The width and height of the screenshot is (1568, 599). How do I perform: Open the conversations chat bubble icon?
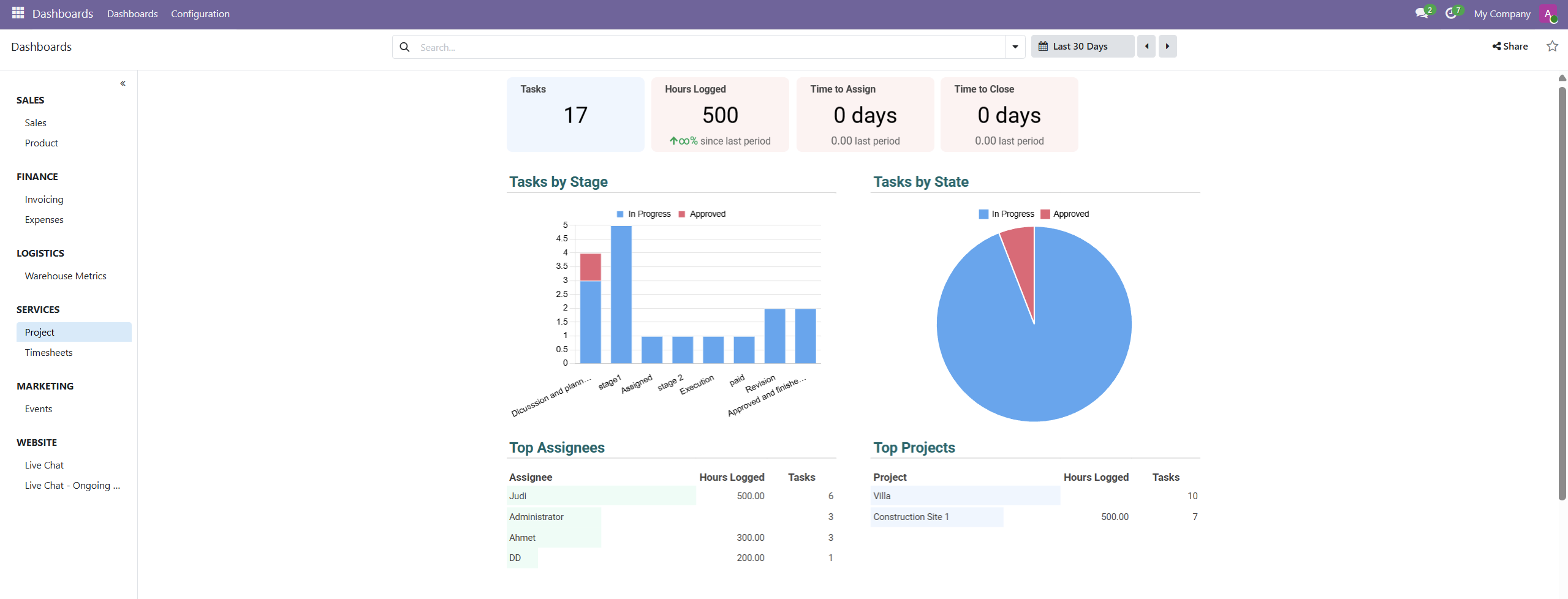click(1421, 13)
